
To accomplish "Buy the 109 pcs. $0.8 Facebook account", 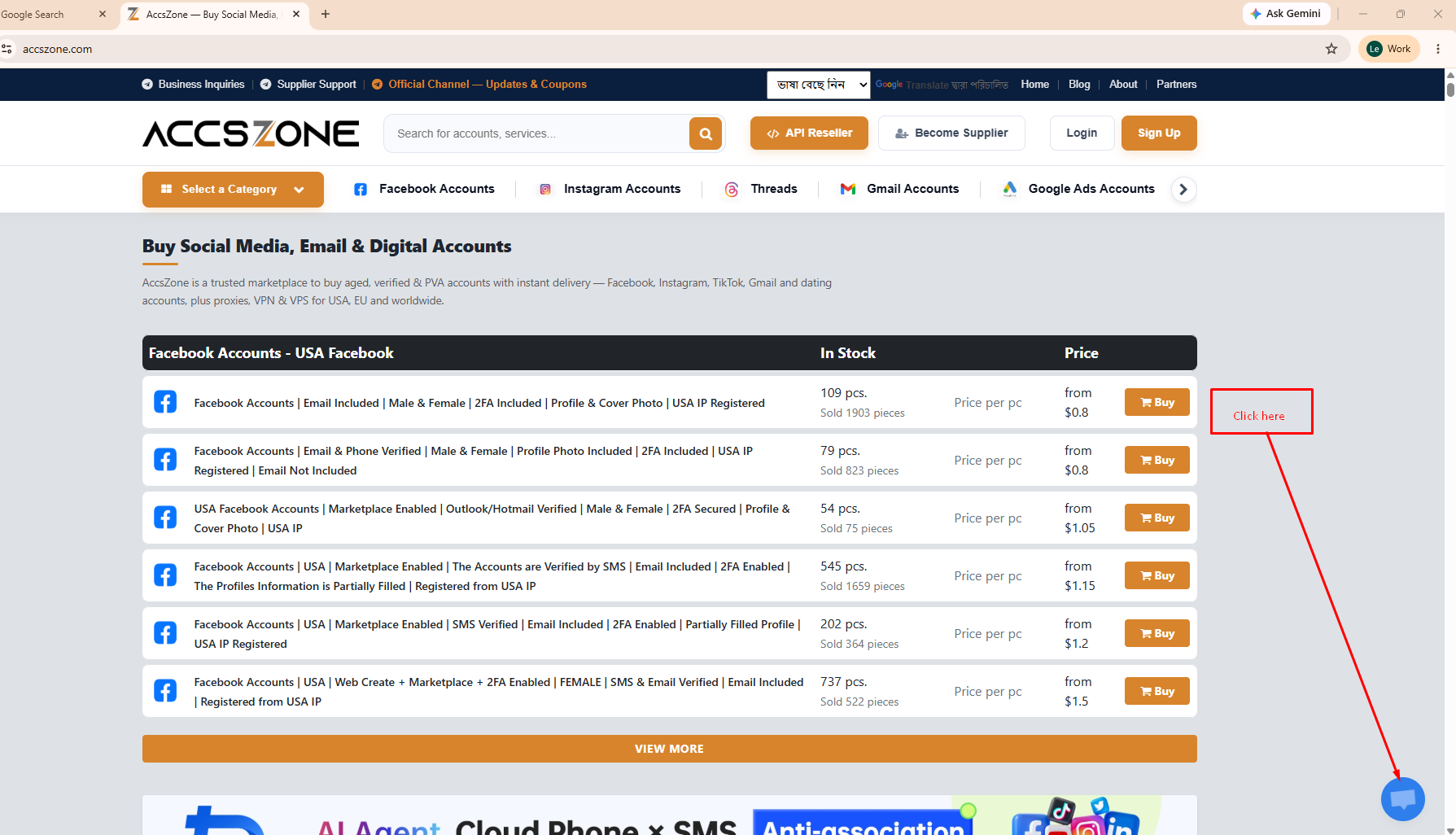I will (x=1157, y=402).
